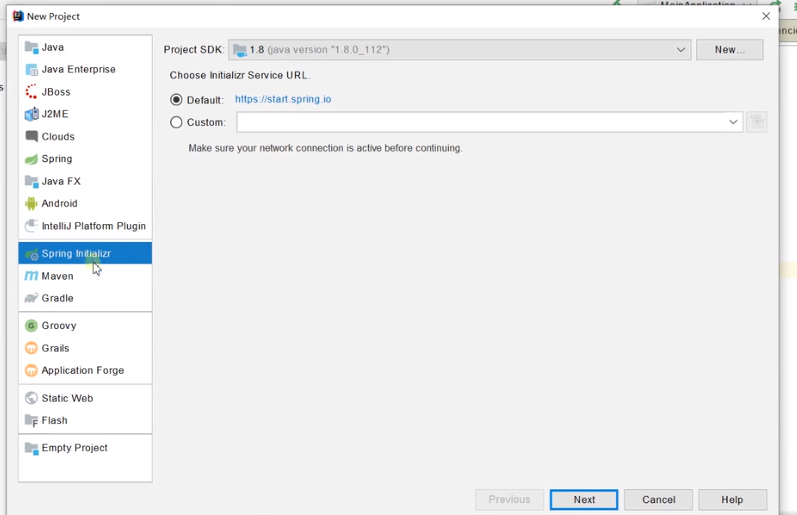Image resolution: width=797 pixels, height=515 pixels.
Task: Click the Help button
Action: [x=732, y=500]
